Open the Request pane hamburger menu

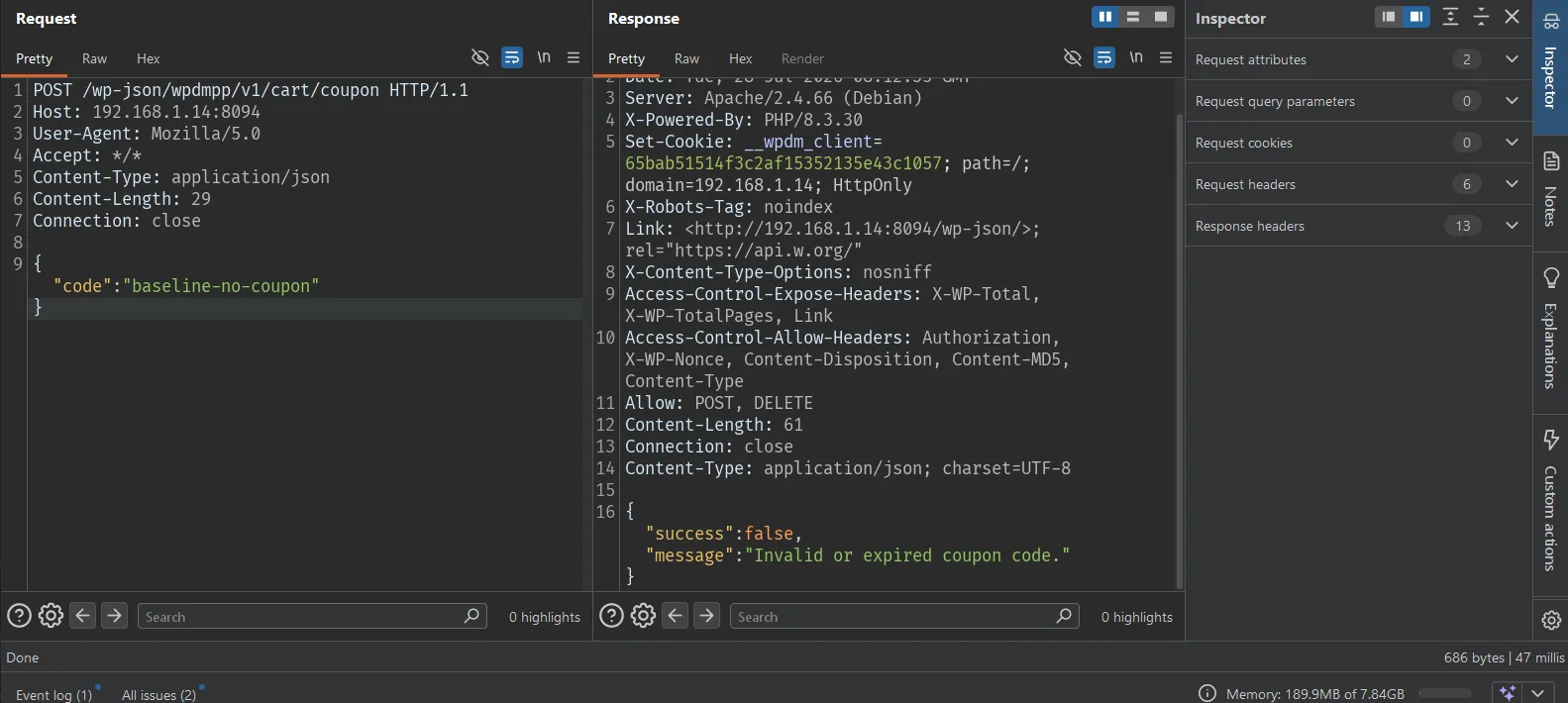(x=574, y=57)
